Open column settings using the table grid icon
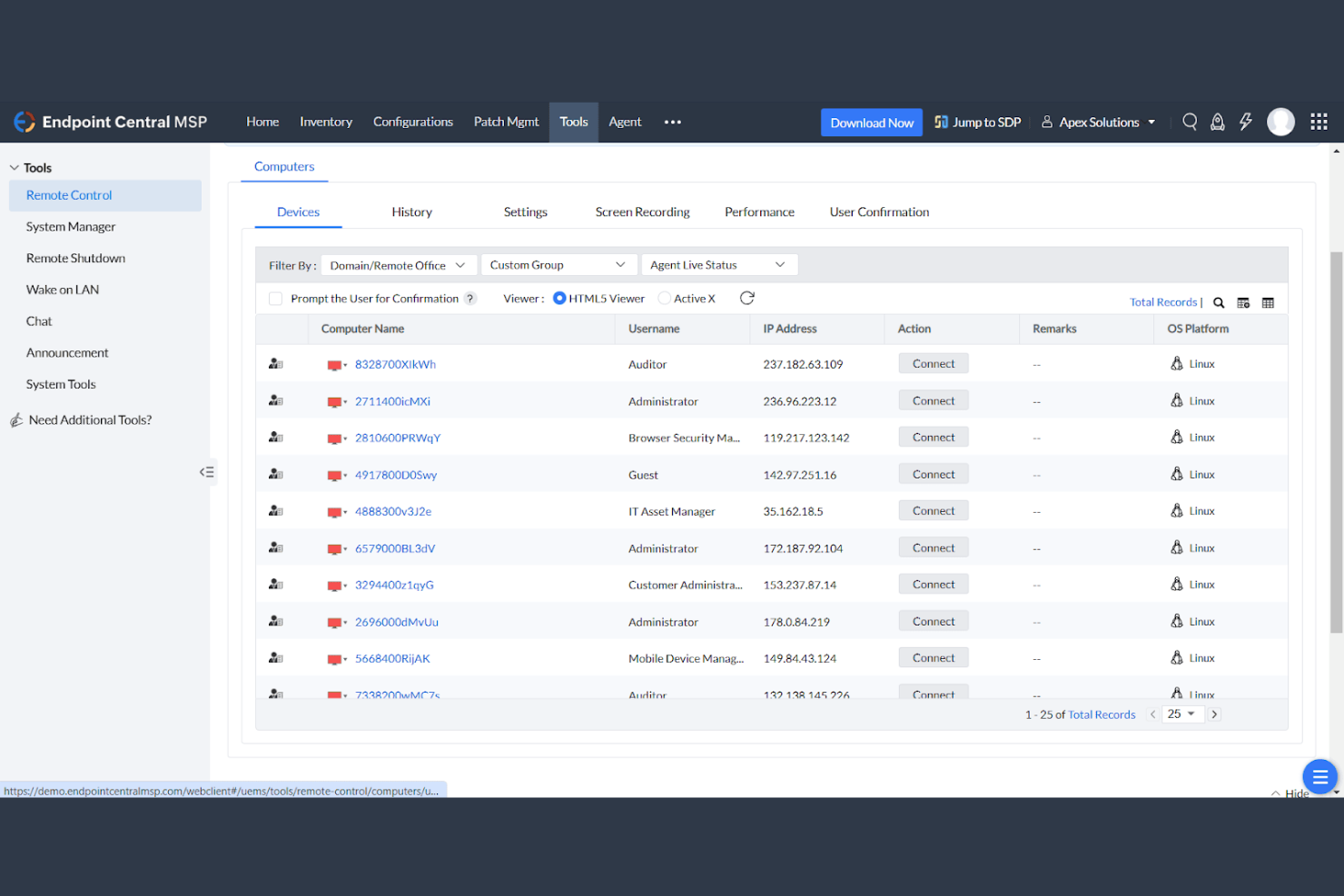The height and width of the screenshot is (896, 1344). click(x=1268, y=302)
